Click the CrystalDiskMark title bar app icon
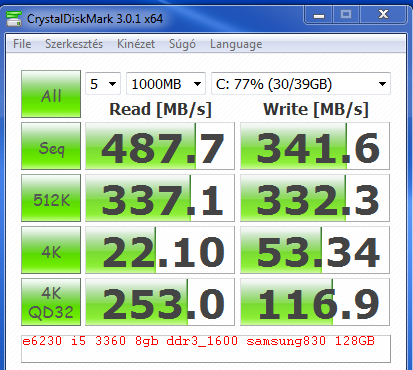Image resolution: width=413 pixels, height=370 pixels. (x=14, y=19)
